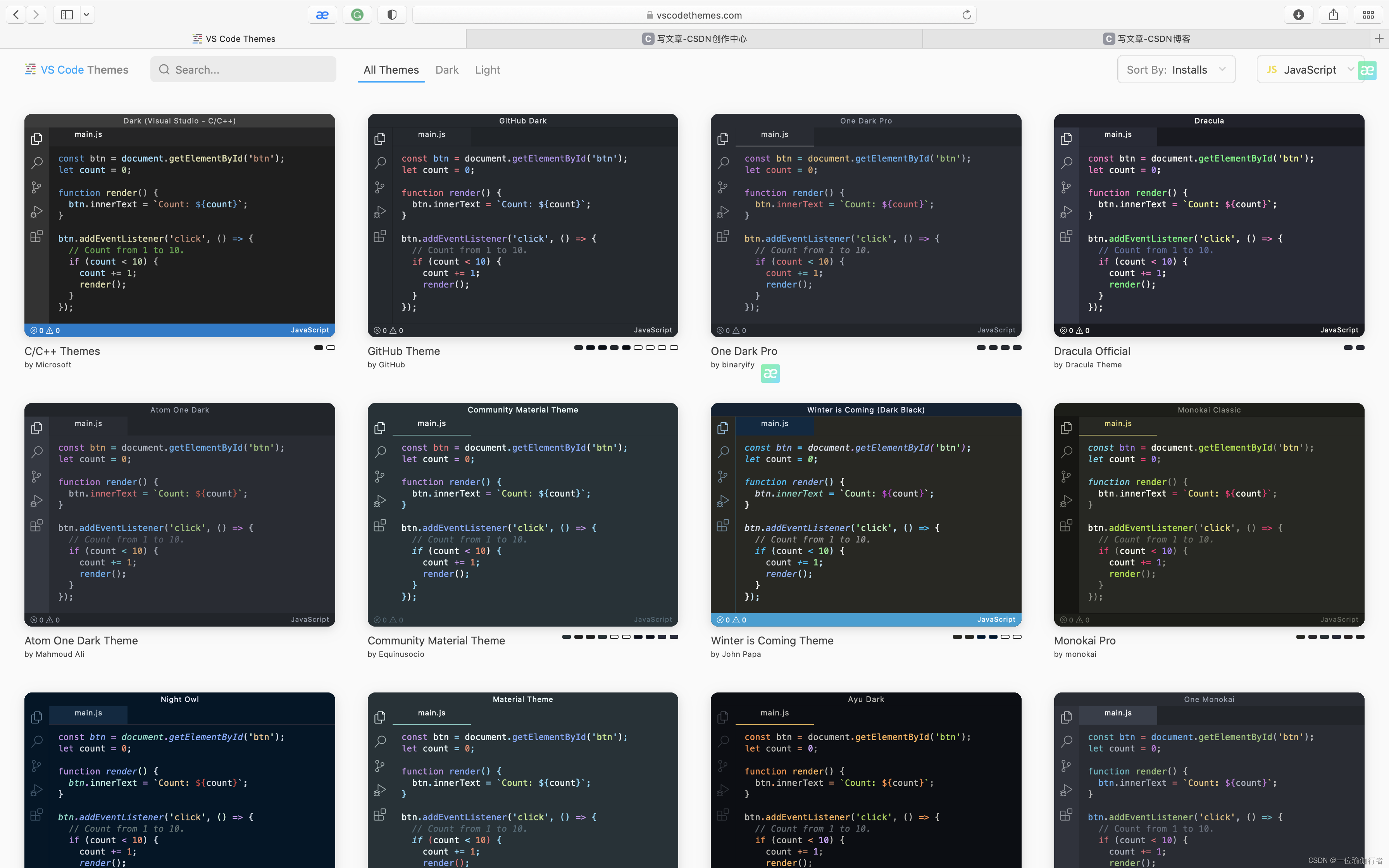This screenshot has width=1389, height=868.
Task: Open the Atom One Dark Theme link
Action: coord(81,640)
